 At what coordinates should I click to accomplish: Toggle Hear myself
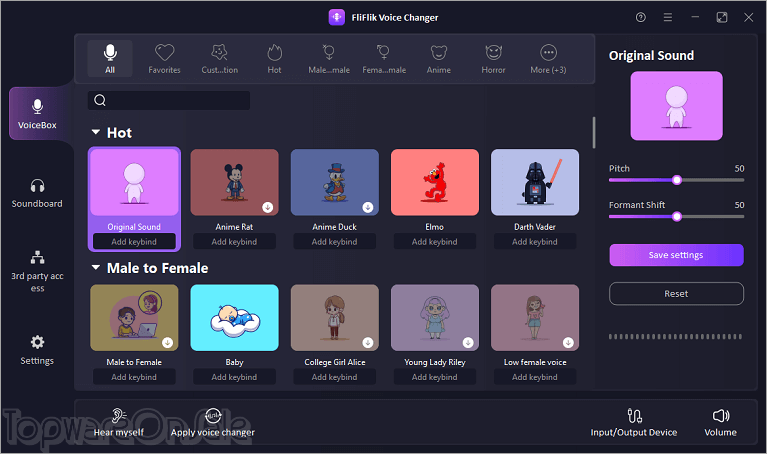[119, 423]
